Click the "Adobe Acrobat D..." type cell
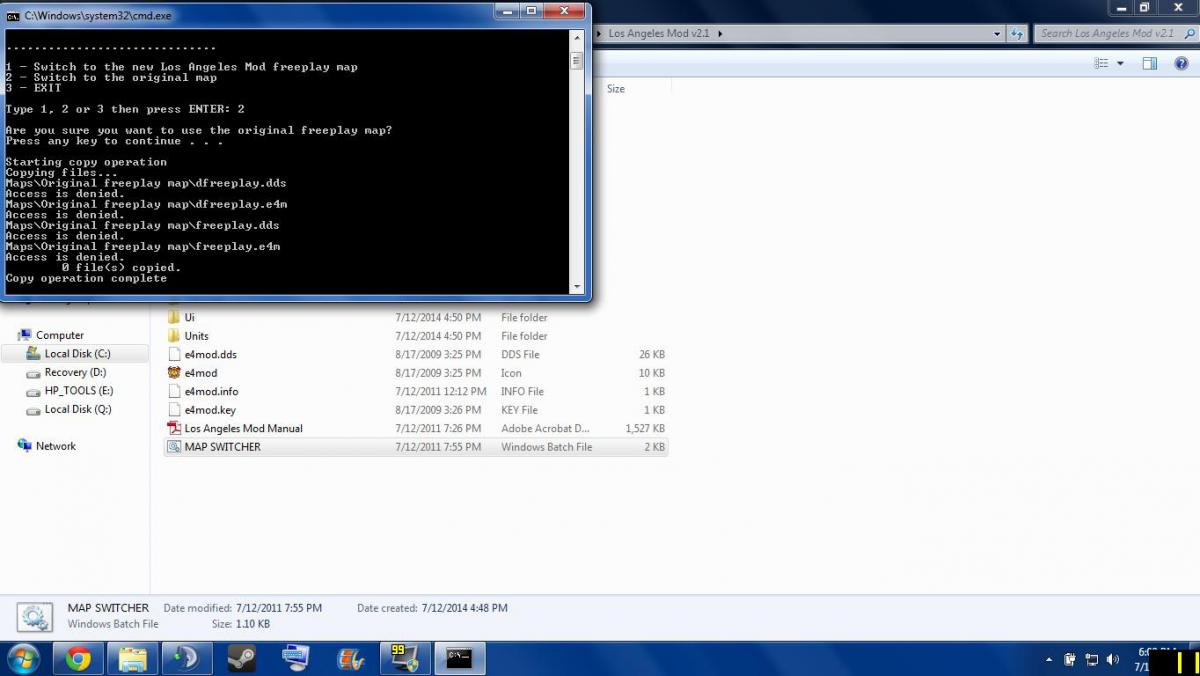The height and width of the screenshot is (676, 1200). pos(545,428)
